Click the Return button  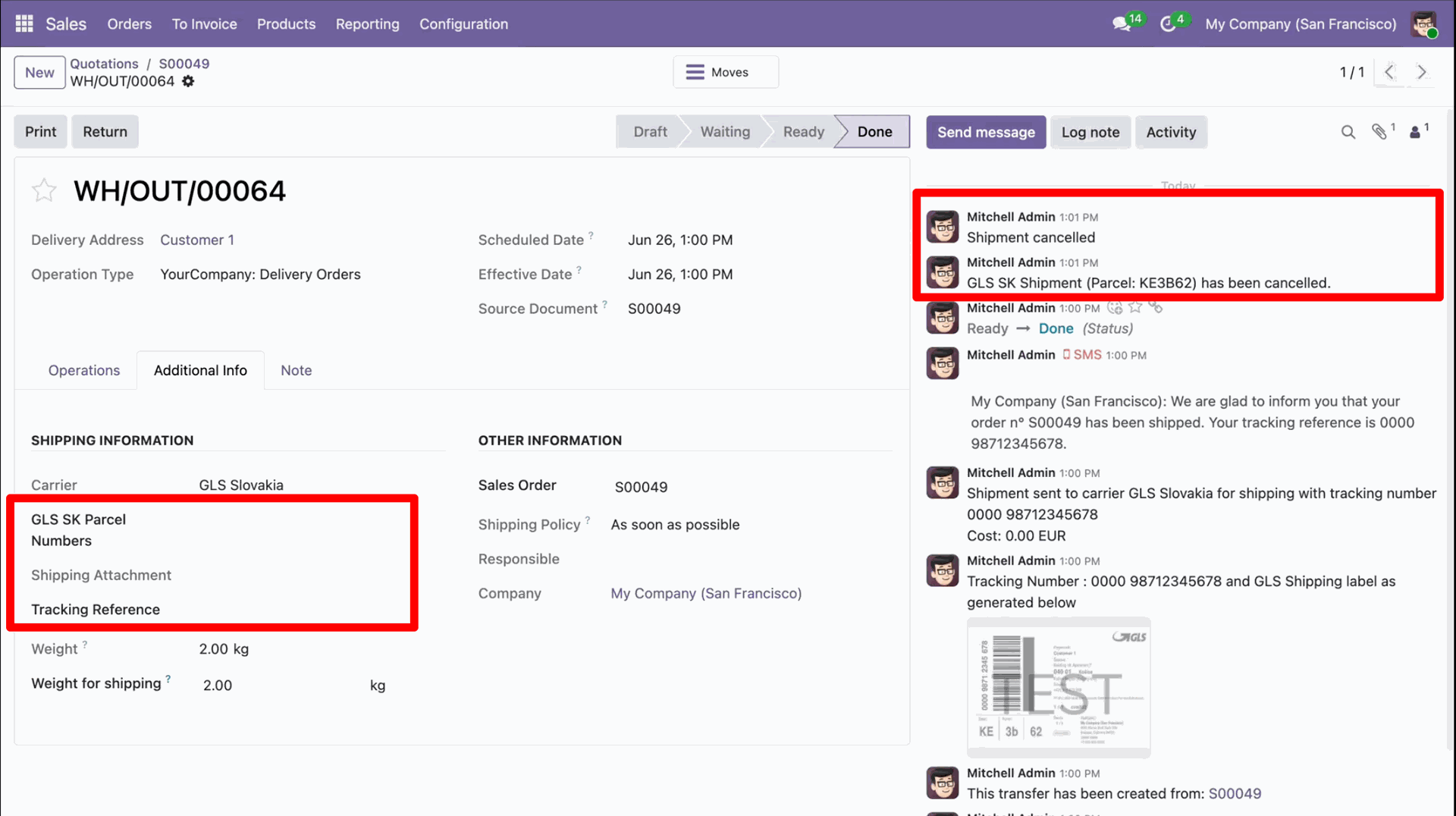(105, 132)
